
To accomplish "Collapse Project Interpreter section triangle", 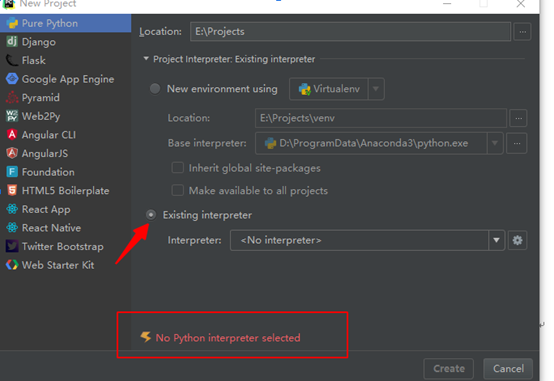I will [146, 59].
